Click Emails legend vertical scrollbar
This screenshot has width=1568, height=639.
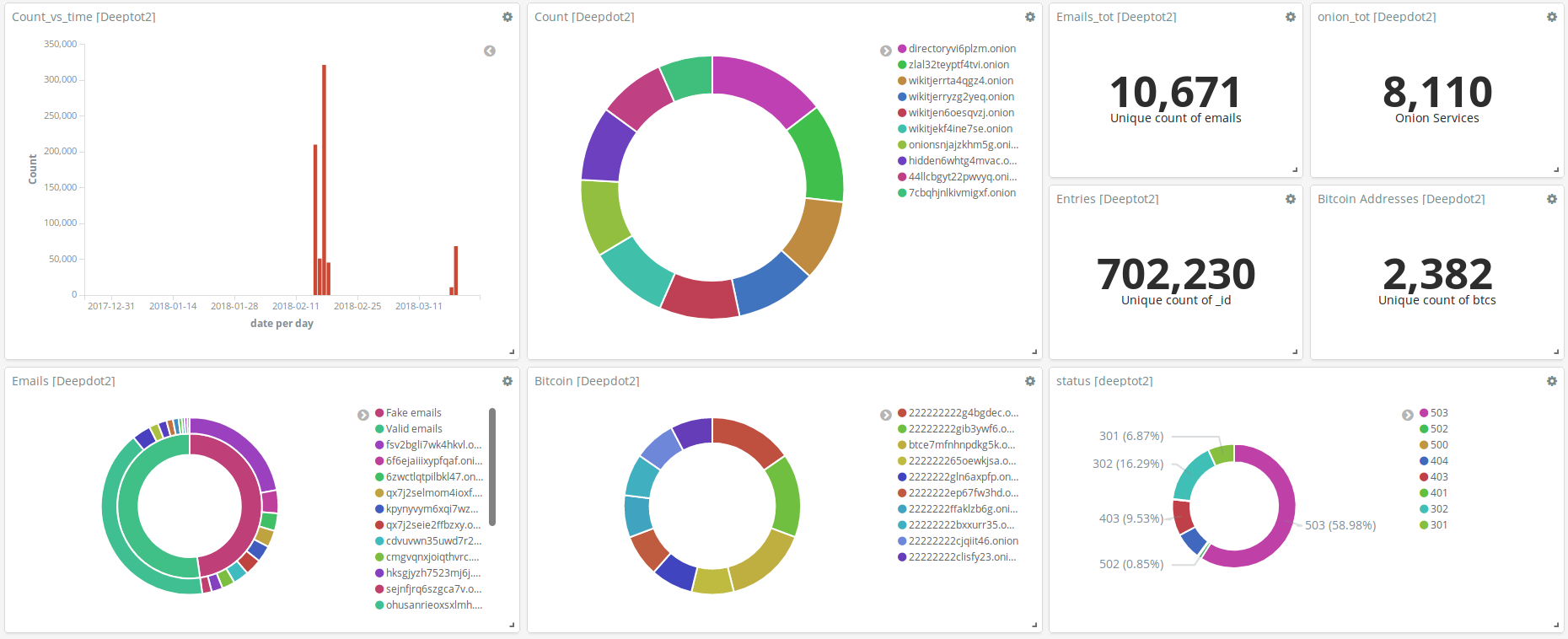pyautogui.click(x=492, y=467)
